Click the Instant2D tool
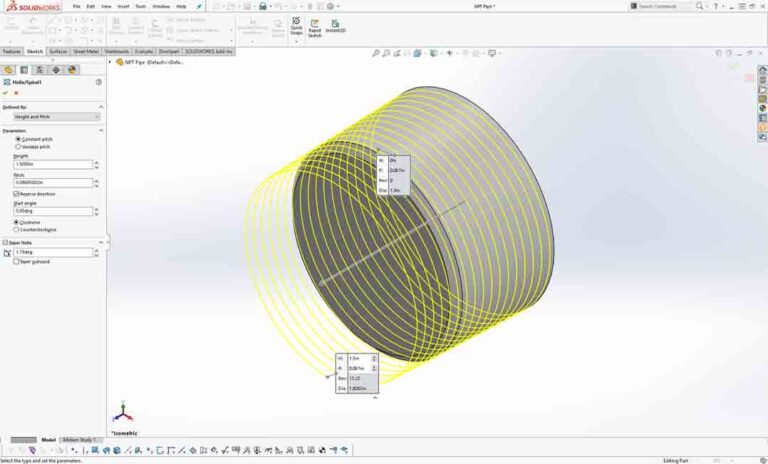The image size is (768, 464). (334, 26)
